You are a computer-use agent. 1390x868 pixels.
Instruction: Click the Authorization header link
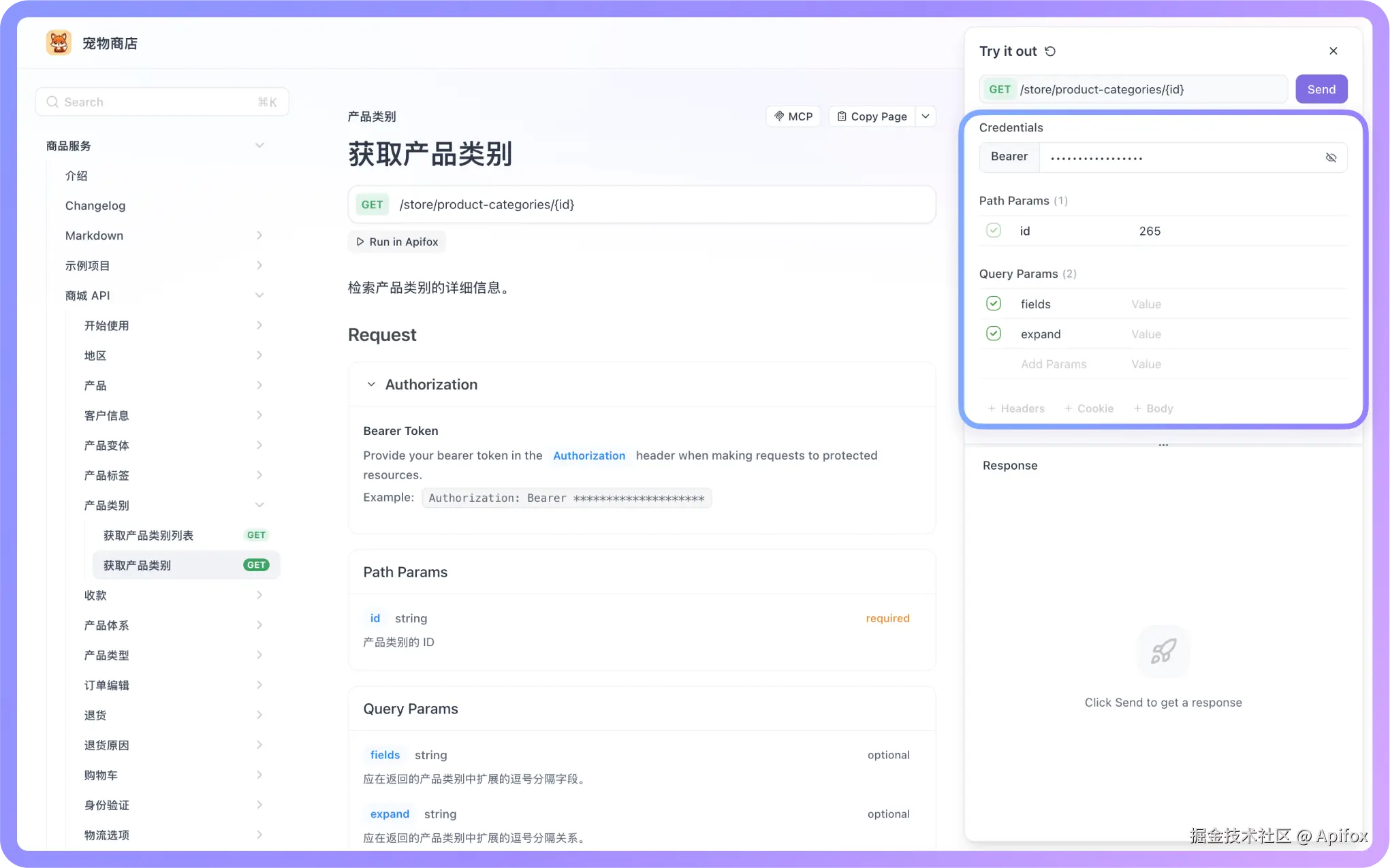click(x=588, y=455)
